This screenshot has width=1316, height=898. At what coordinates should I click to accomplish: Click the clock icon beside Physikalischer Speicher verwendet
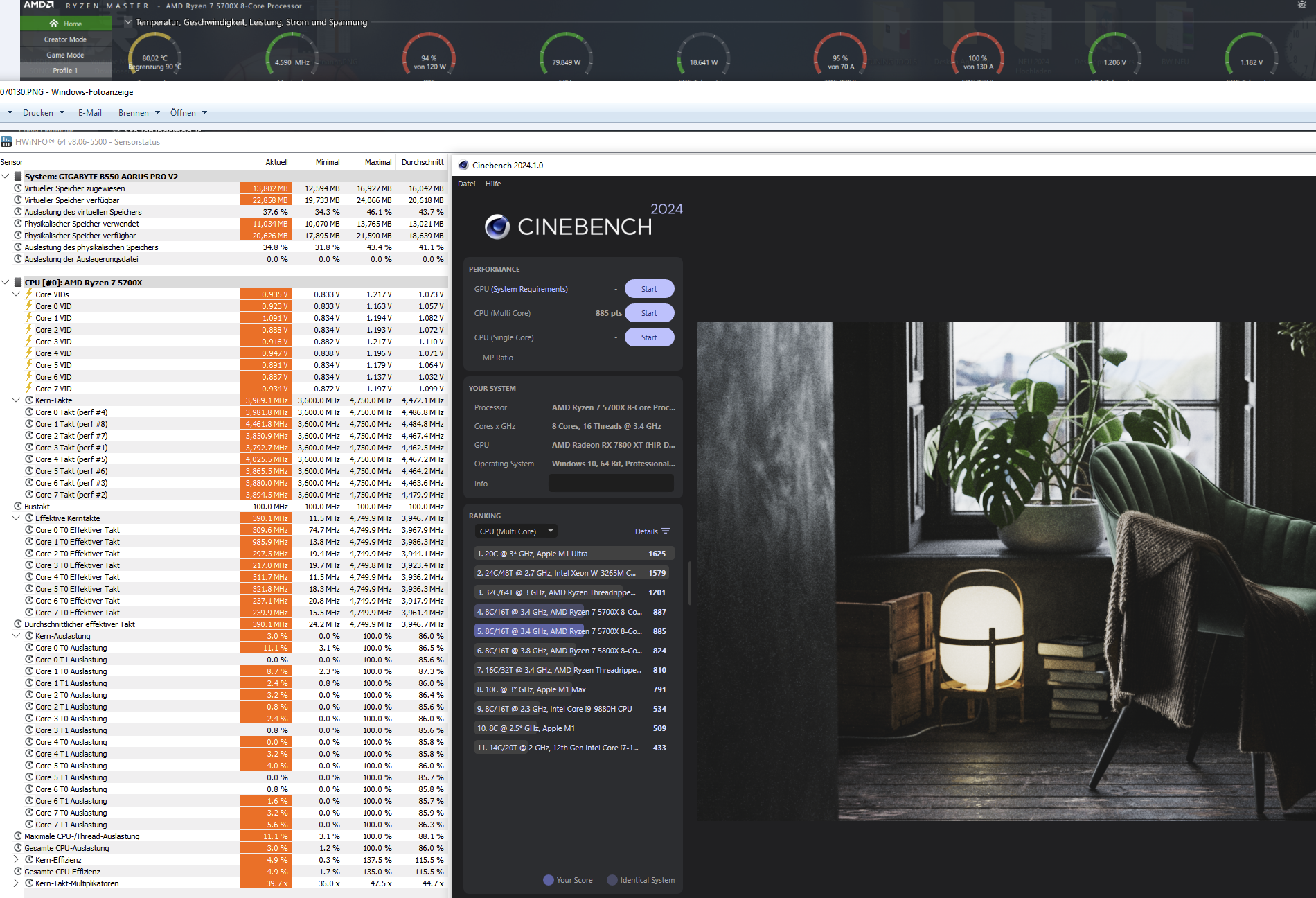pyautogui.click(x=18, y=224)
